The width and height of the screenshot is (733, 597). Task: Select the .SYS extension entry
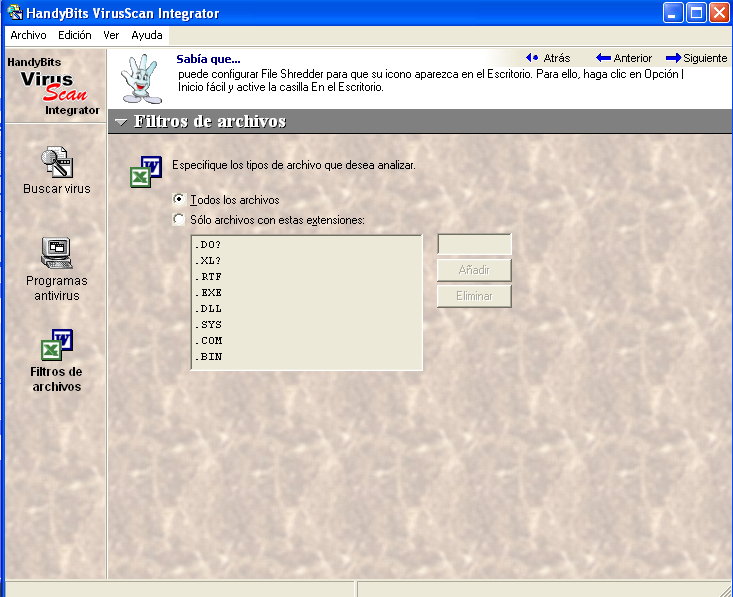[307, 324]
